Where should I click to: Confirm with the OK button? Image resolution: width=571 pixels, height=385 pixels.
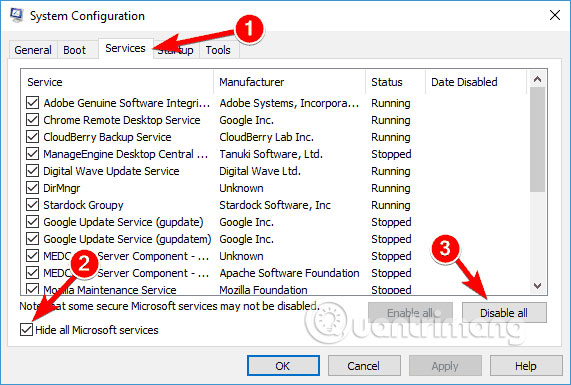point(283,366)
